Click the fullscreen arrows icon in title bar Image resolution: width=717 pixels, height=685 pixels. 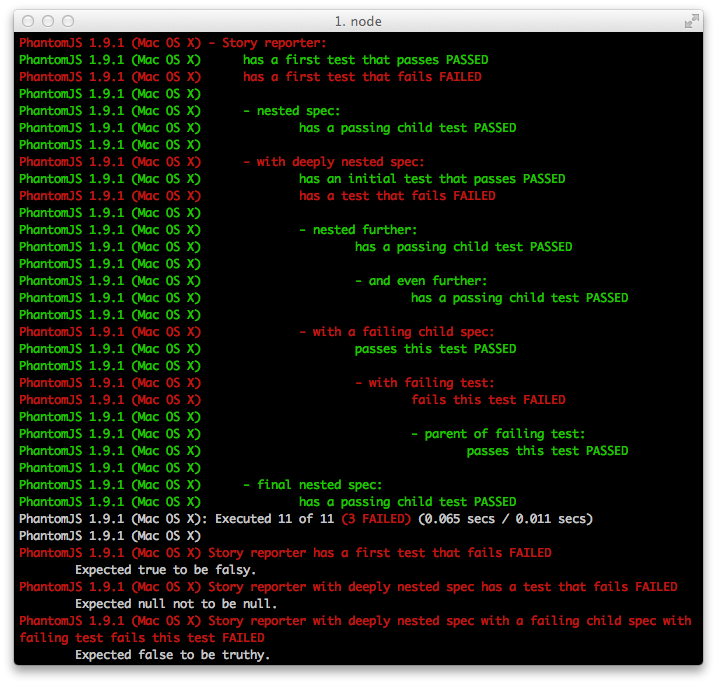[691, 21]
